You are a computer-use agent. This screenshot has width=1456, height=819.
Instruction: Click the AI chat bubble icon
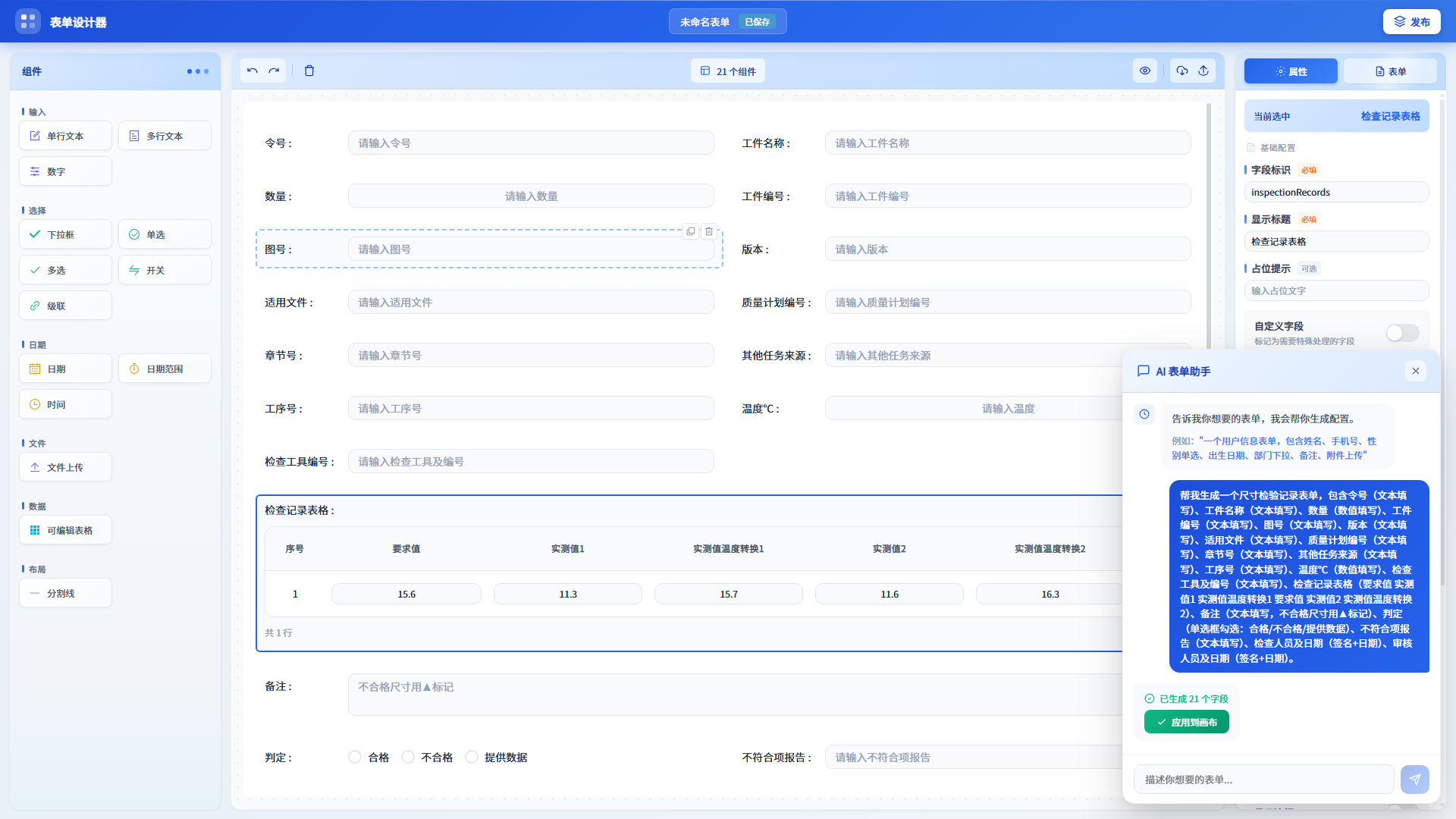click(x=1144, y=371)
